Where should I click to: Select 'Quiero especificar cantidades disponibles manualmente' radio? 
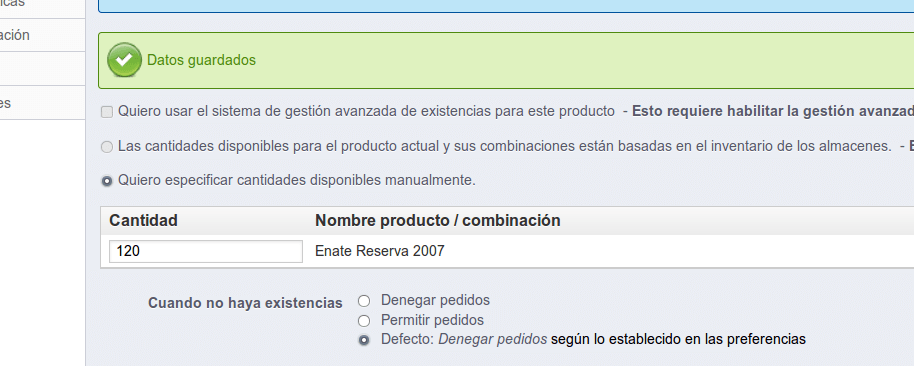[107, 181]
